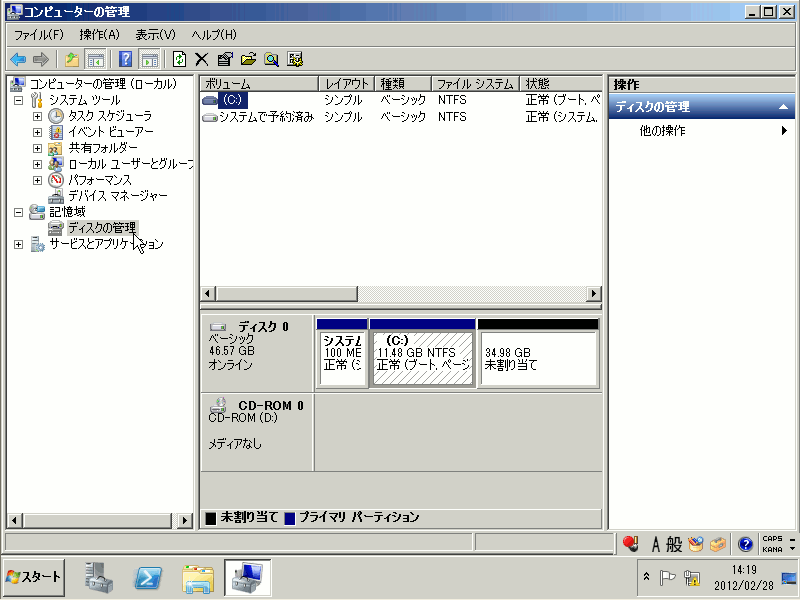Open Windows Explorer from the taskbar
800x600 pixels.
(x=198, y=578)
